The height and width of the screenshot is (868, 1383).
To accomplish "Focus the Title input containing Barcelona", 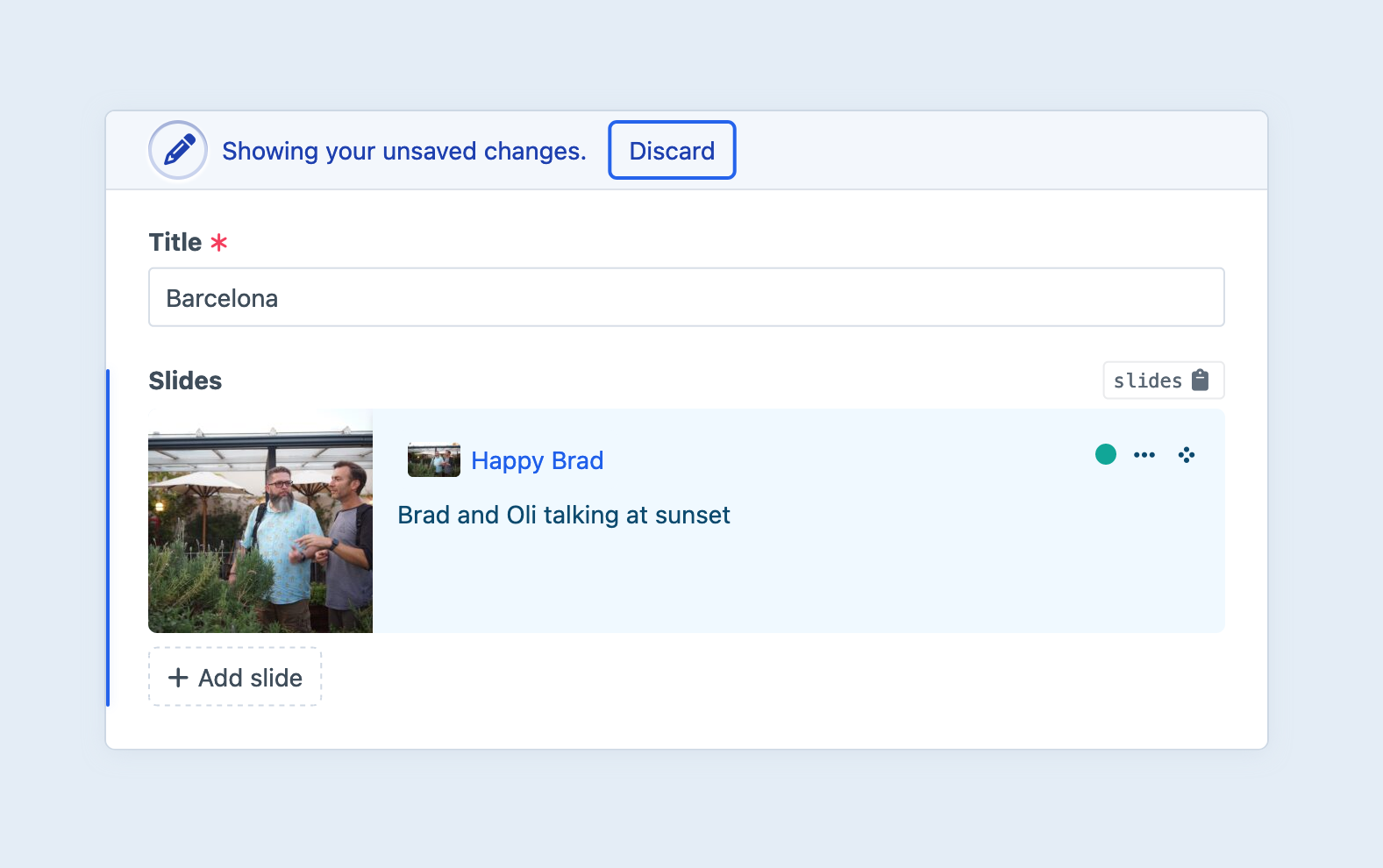I will coord(686,297).
